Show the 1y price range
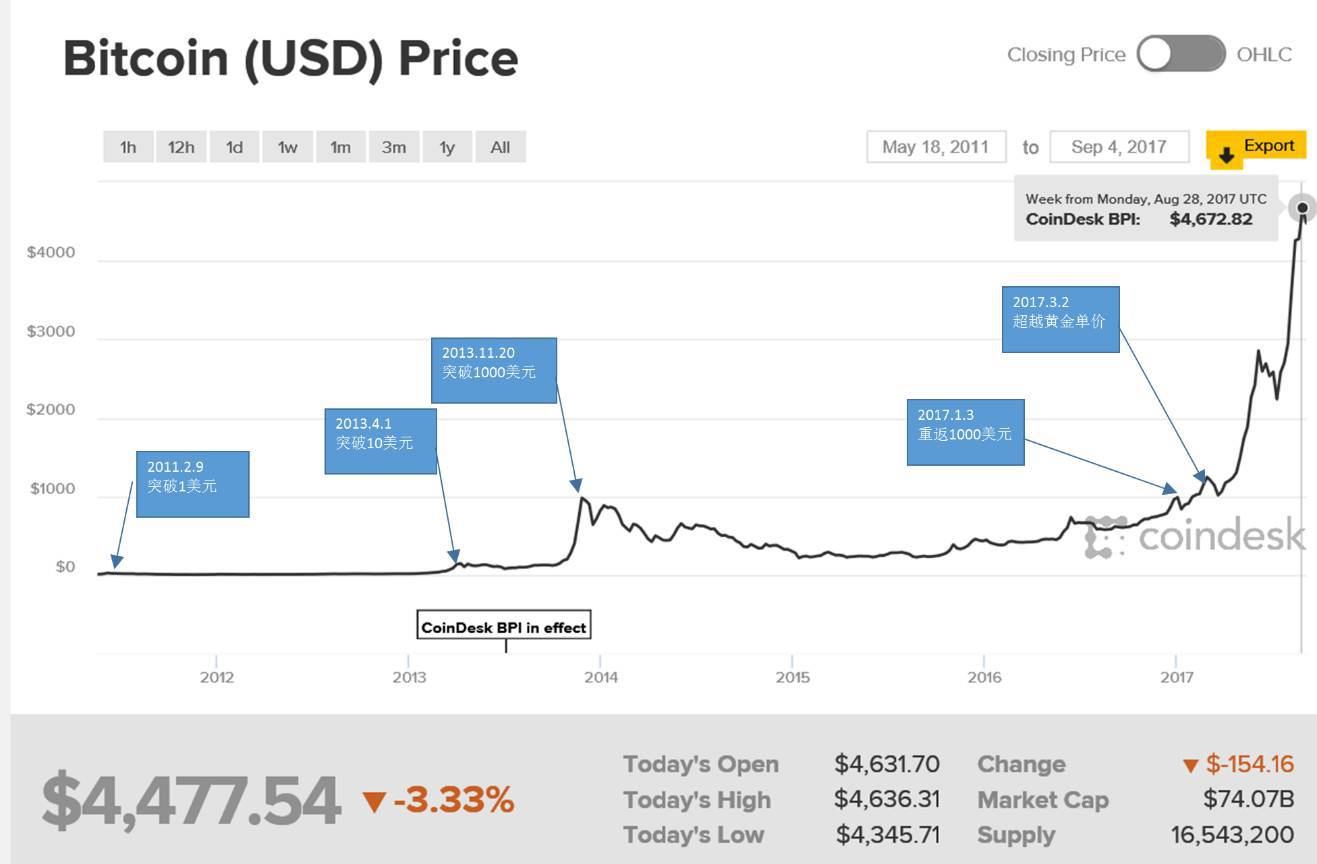 [x=447, y=147]
